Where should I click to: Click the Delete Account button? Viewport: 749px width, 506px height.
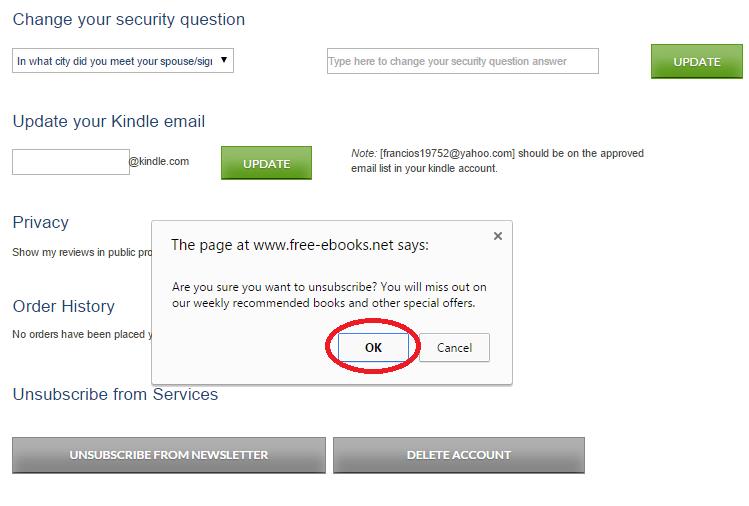(458, 455)
